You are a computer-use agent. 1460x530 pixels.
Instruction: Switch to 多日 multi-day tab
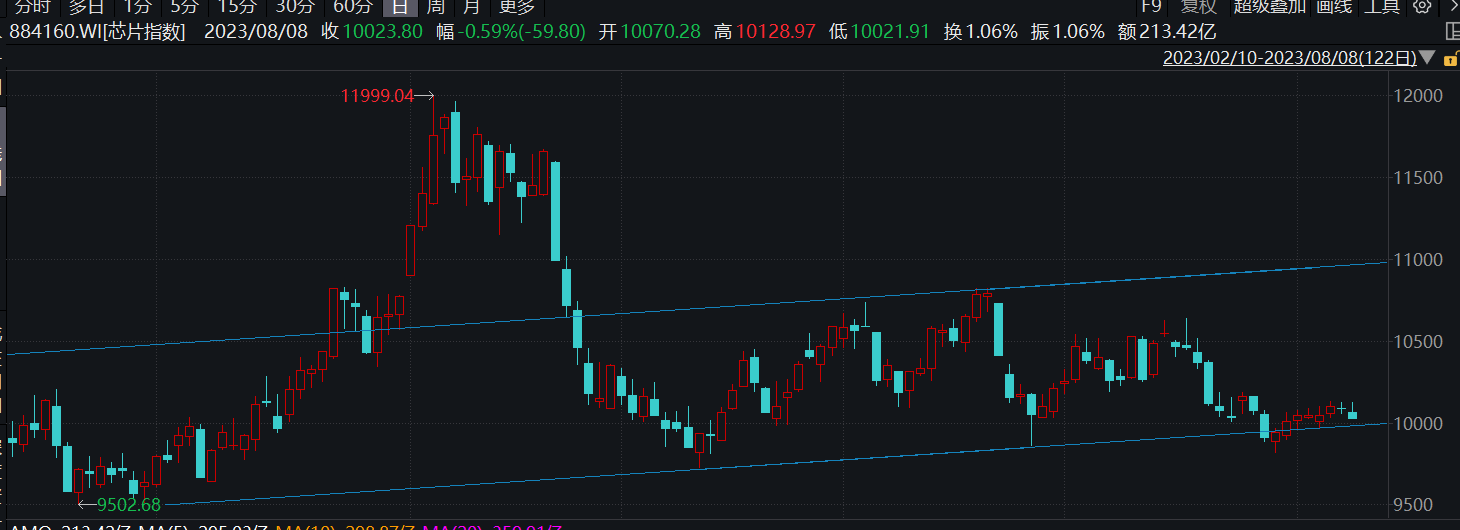(x=86, y=6)
